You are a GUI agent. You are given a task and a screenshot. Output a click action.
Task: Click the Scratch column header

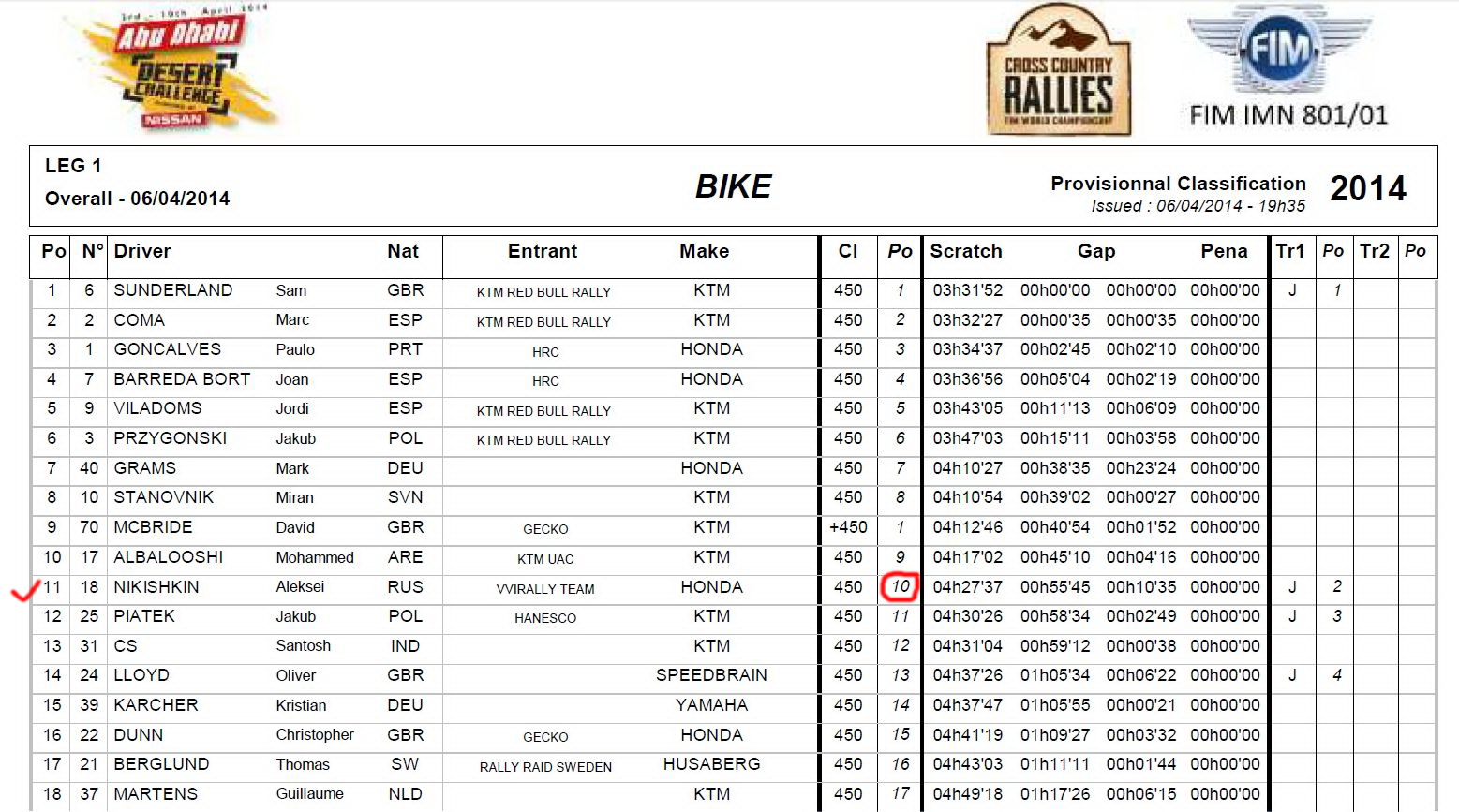[x=966, y=251]
